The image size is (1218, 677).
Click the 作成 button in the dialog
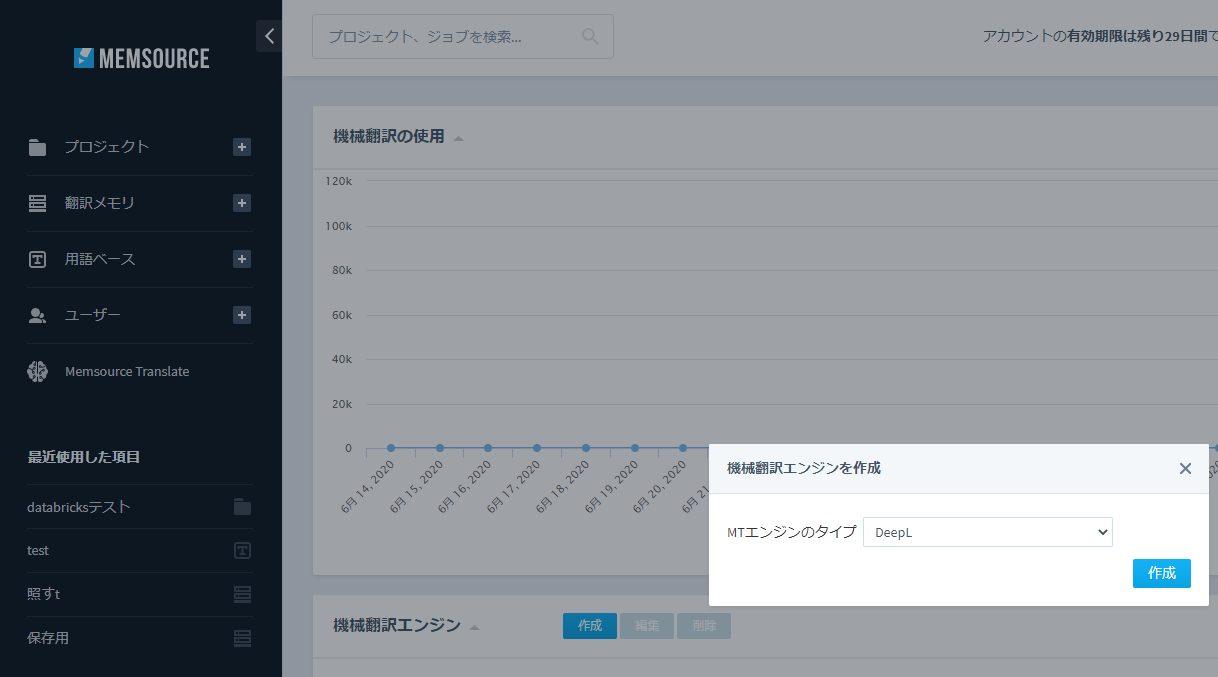(1162, 573)
